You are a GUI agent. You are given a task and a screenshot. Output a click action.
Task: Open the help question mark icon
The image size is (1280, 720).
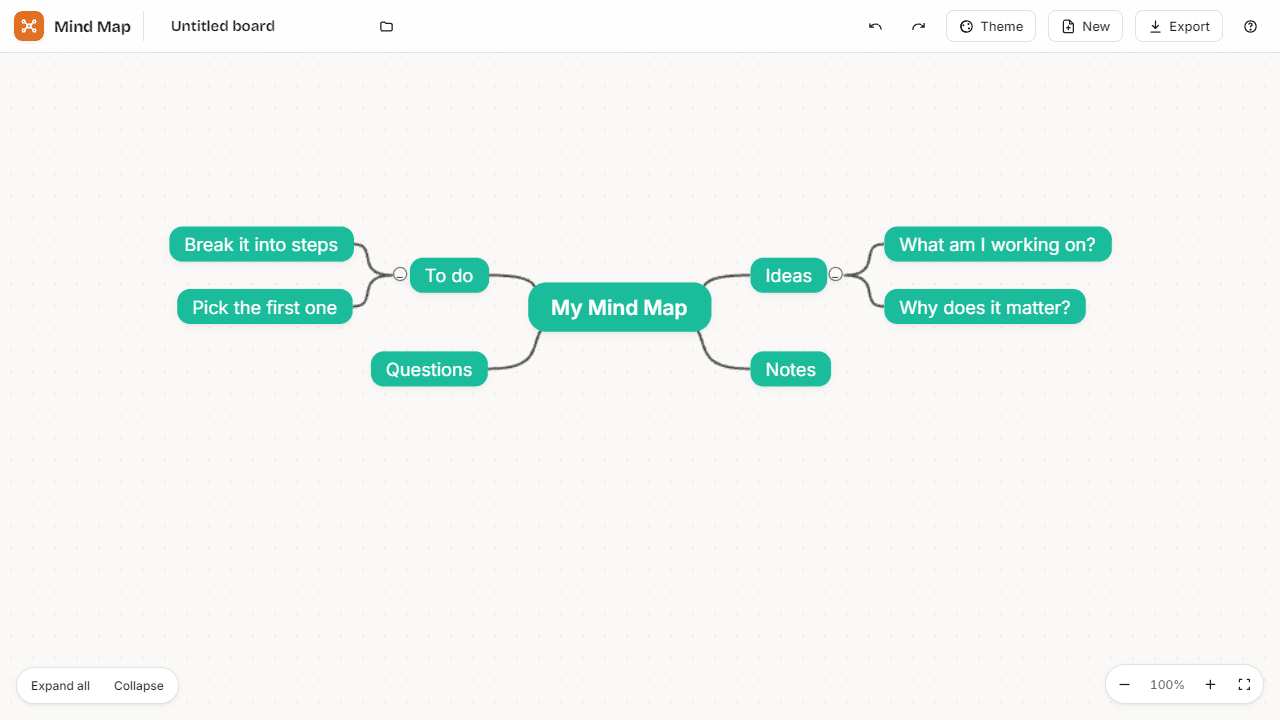point(1250,27)
